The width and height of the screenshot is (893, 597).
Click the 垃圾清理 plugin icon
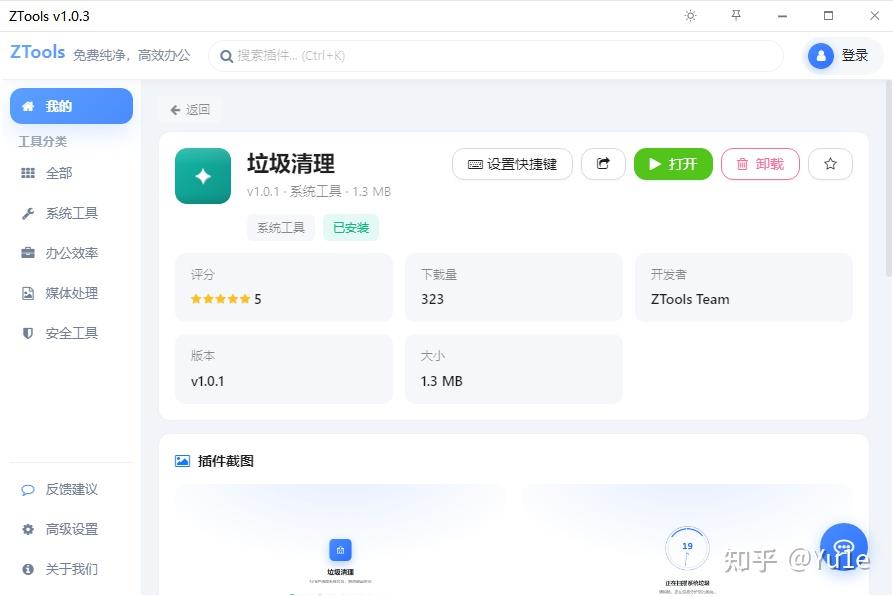pos(203,176)
